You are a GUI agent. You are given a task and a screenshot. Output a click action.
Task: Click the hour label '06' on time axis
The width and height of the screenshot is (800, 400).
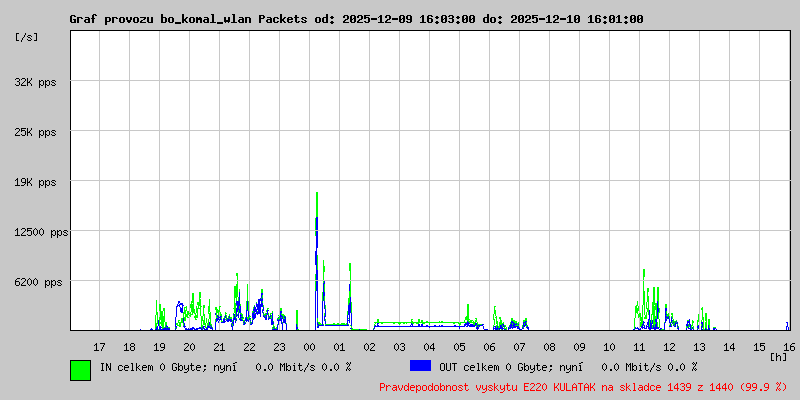point(489,347)
